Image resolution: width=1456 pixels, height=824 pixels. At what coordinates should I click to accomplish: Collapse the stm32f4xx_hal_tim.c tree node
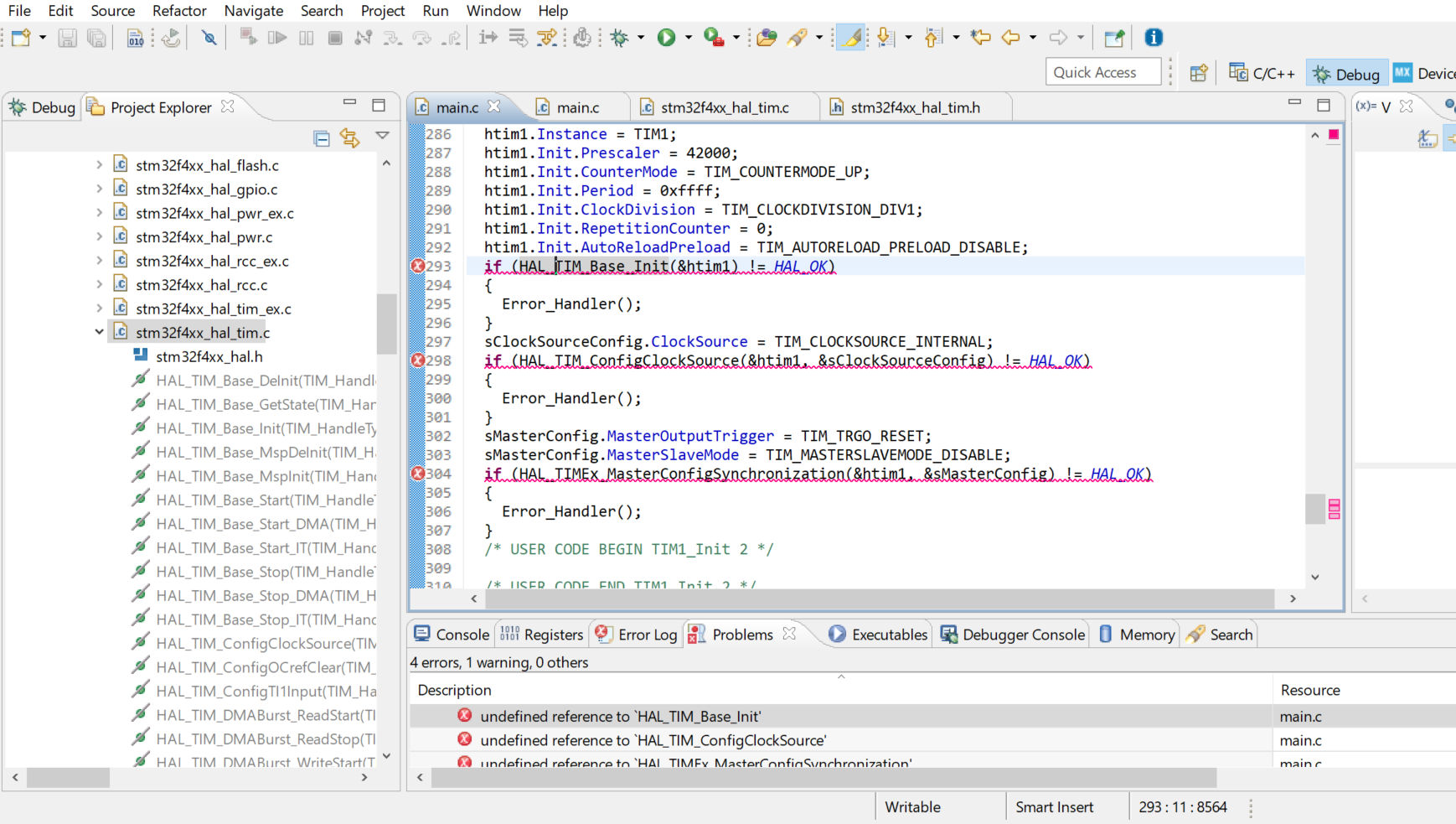click(99, 332)
